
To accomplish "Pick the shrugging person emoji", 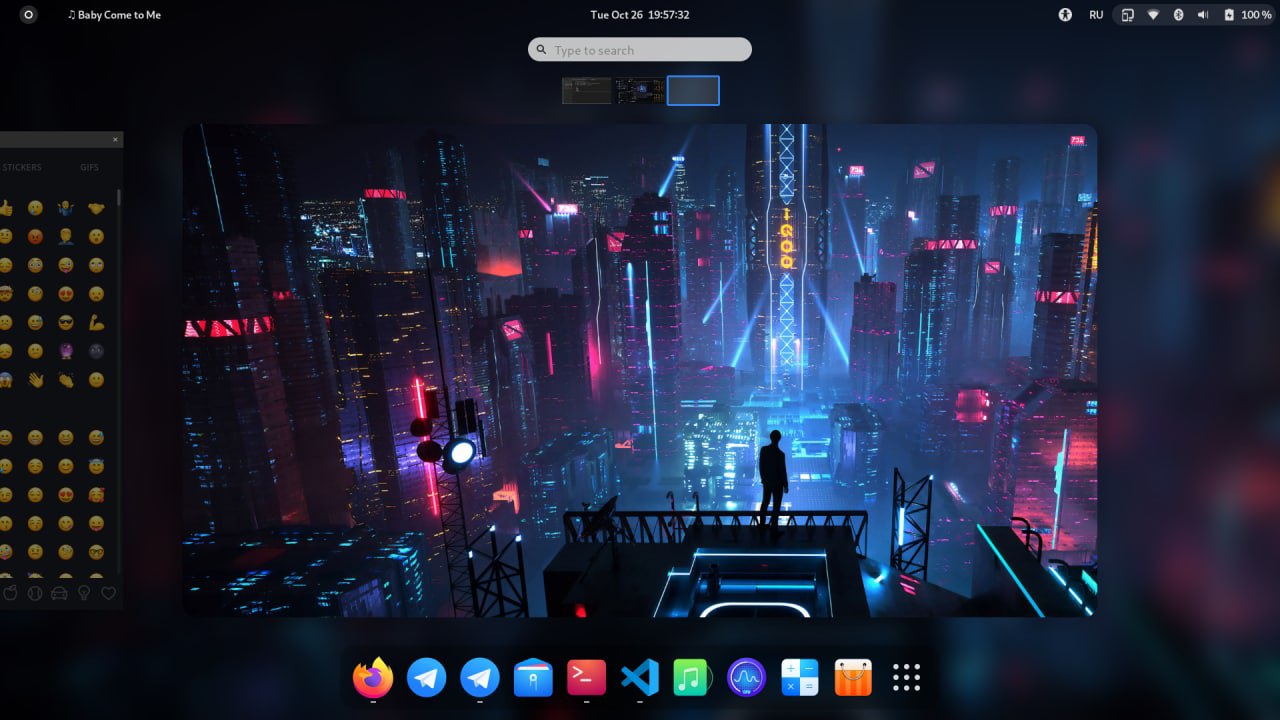I will pyautogui.click(x=66, y=208).
